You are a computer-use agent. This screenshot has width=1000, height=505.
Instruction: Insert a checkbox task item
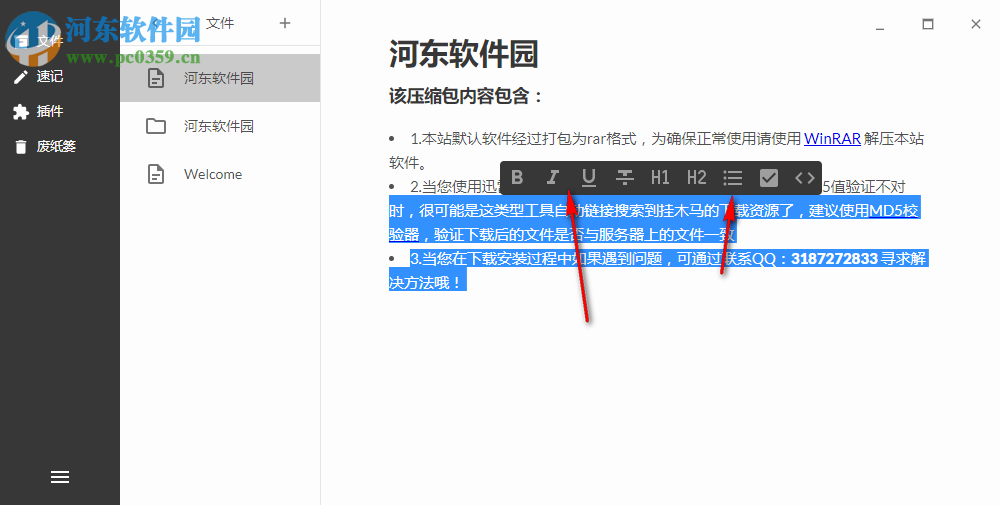769,177
